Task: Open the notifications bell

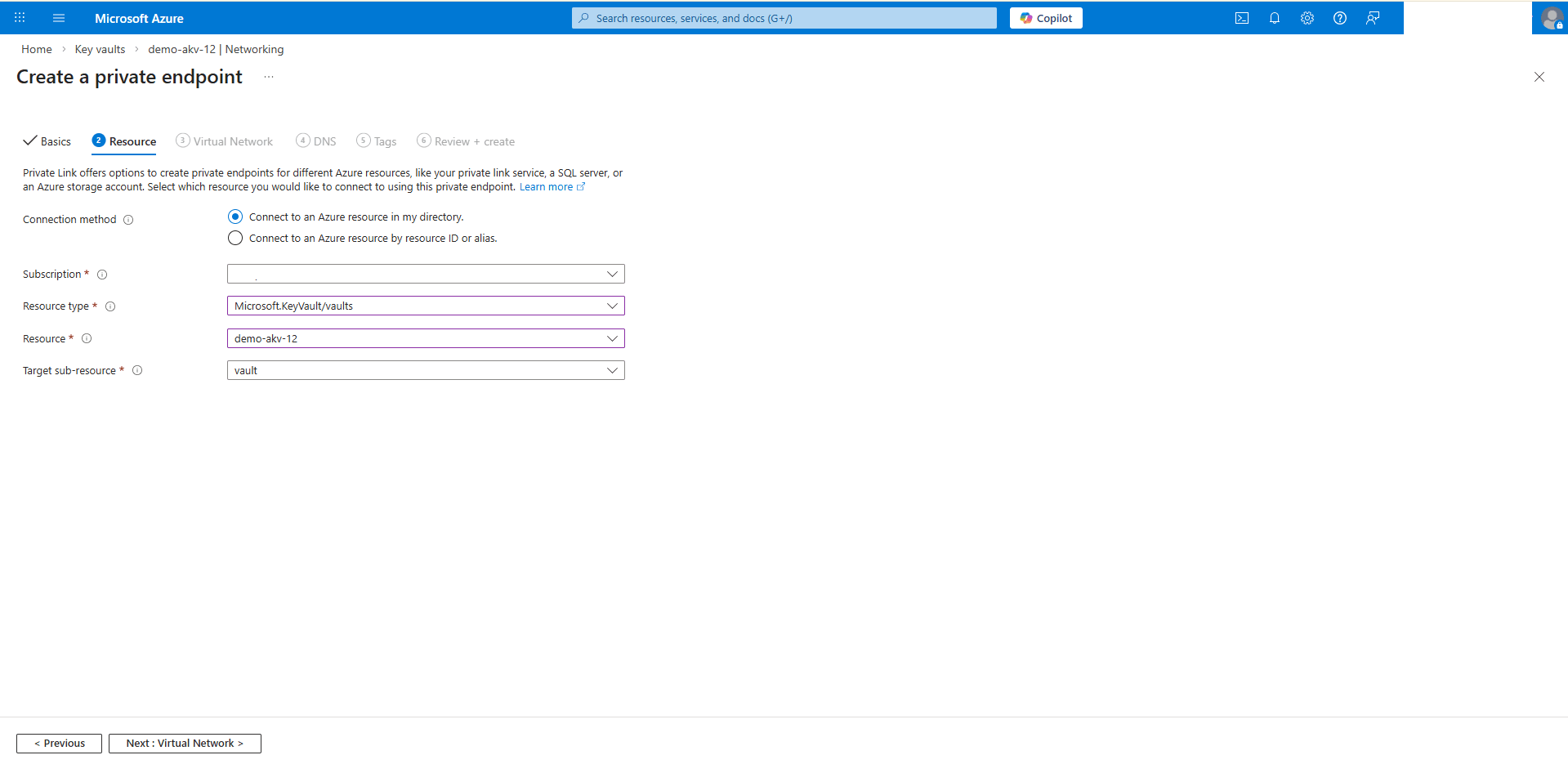Action: [x=1274, y=17]
